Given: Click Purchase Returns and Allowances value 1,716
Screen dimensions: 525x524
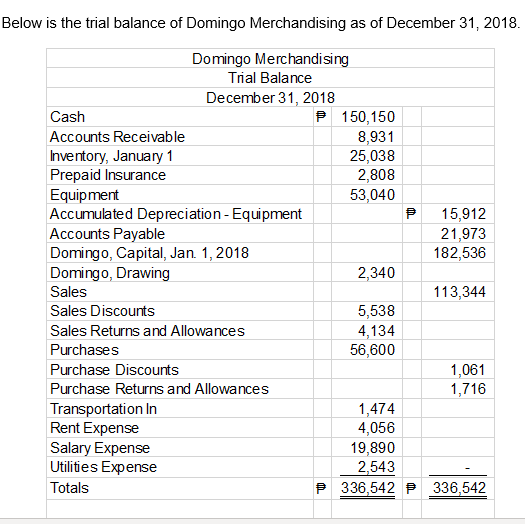Looking at the screenshot, I should coord(468,389).
